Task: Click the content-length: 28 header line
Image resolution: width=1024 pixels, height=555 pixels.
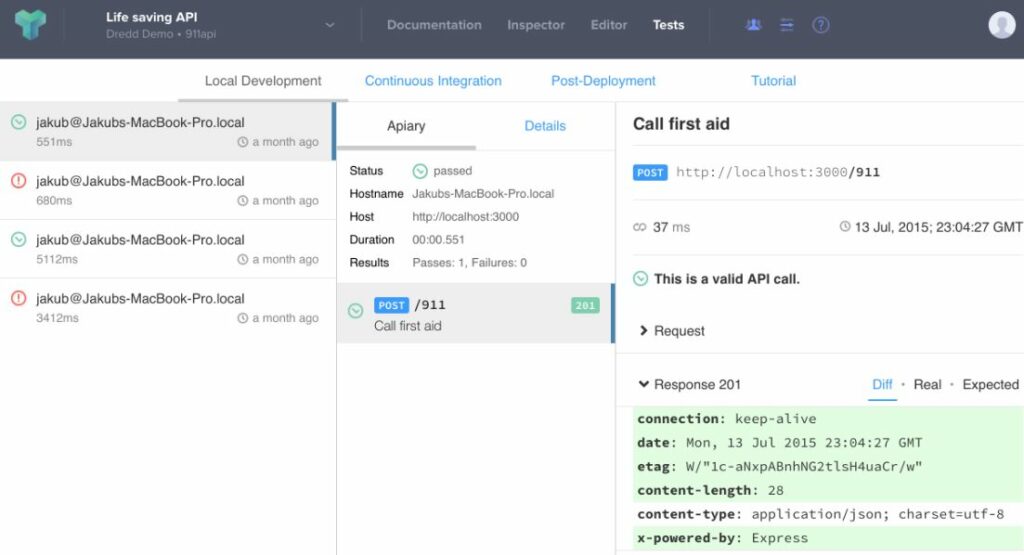Action: pyautogui.click(x=828, y=490)
